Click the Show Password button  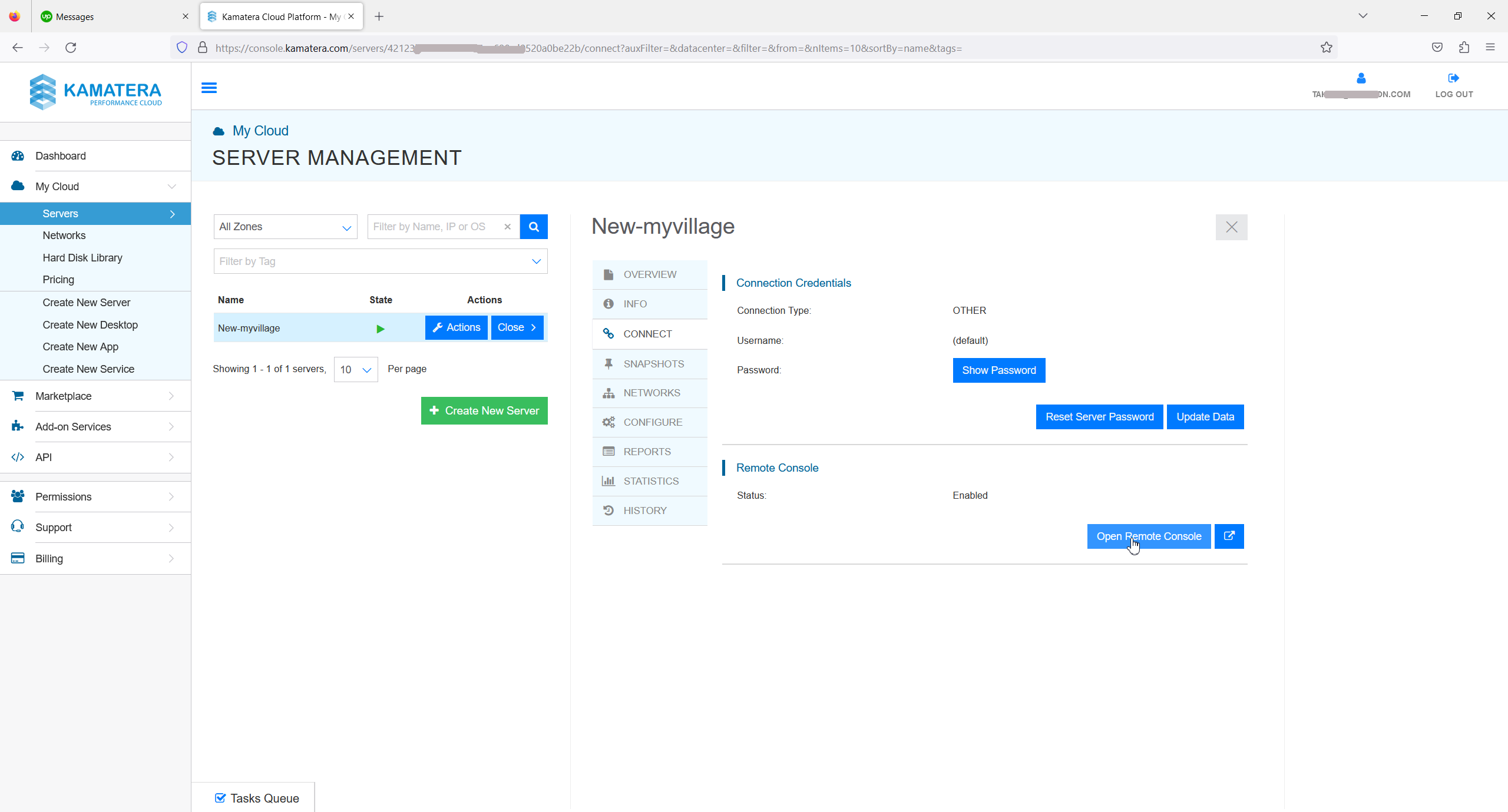(x=998, y=370)
